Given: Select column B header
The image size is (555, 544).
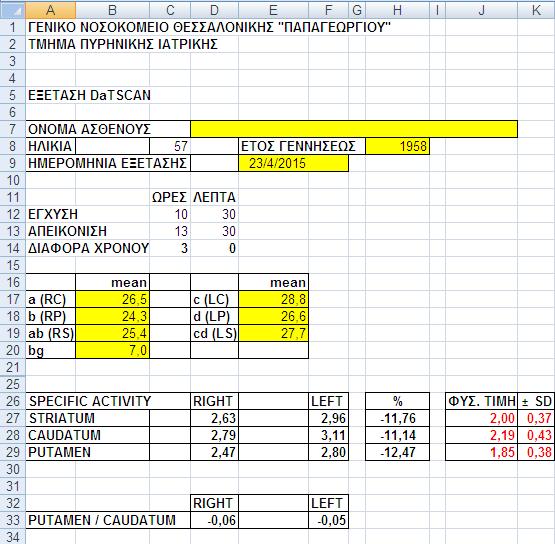Looking at the screenshot, I should point(113,10).
